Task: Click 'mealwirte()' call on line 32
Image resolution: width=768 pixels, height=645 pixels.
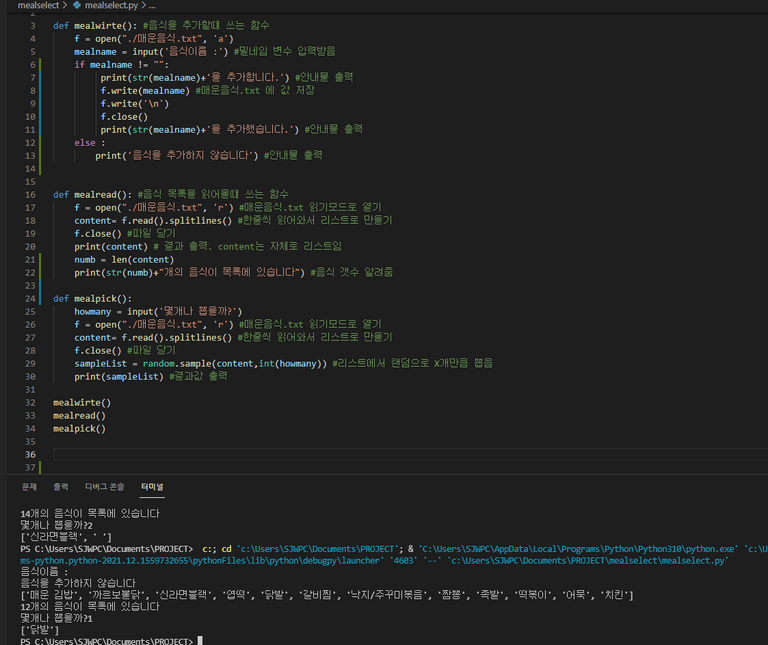Action: point(82,403)
